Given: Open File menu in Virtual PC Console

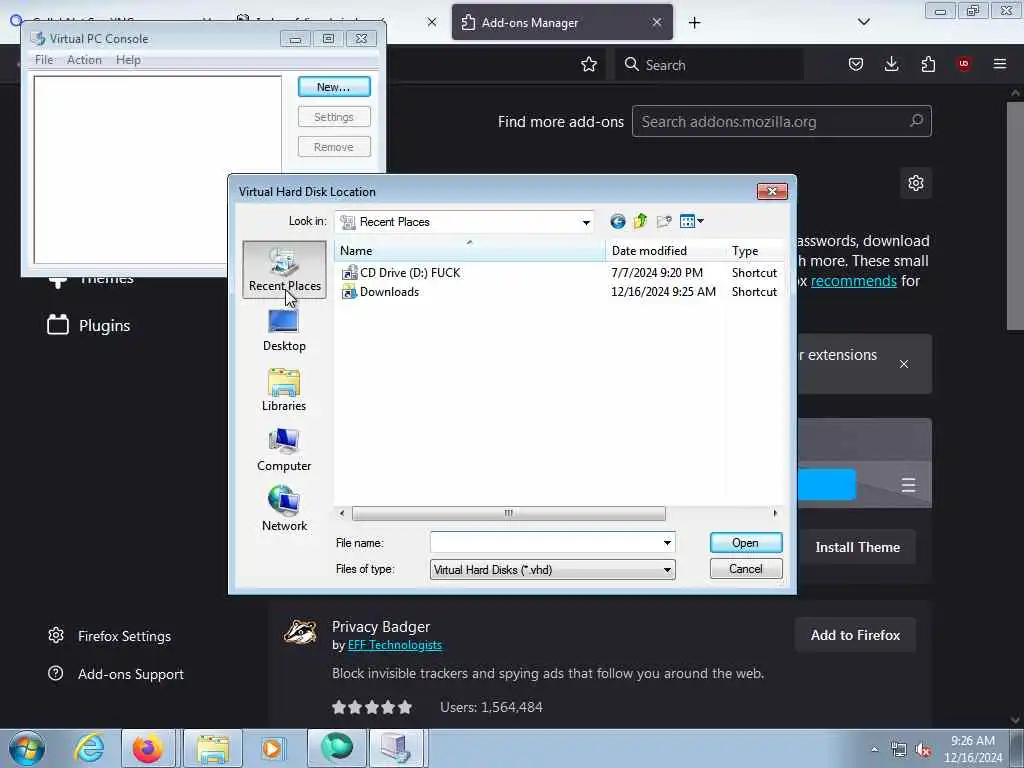Looking at the screenshot, I should click(x=44, y=60).
